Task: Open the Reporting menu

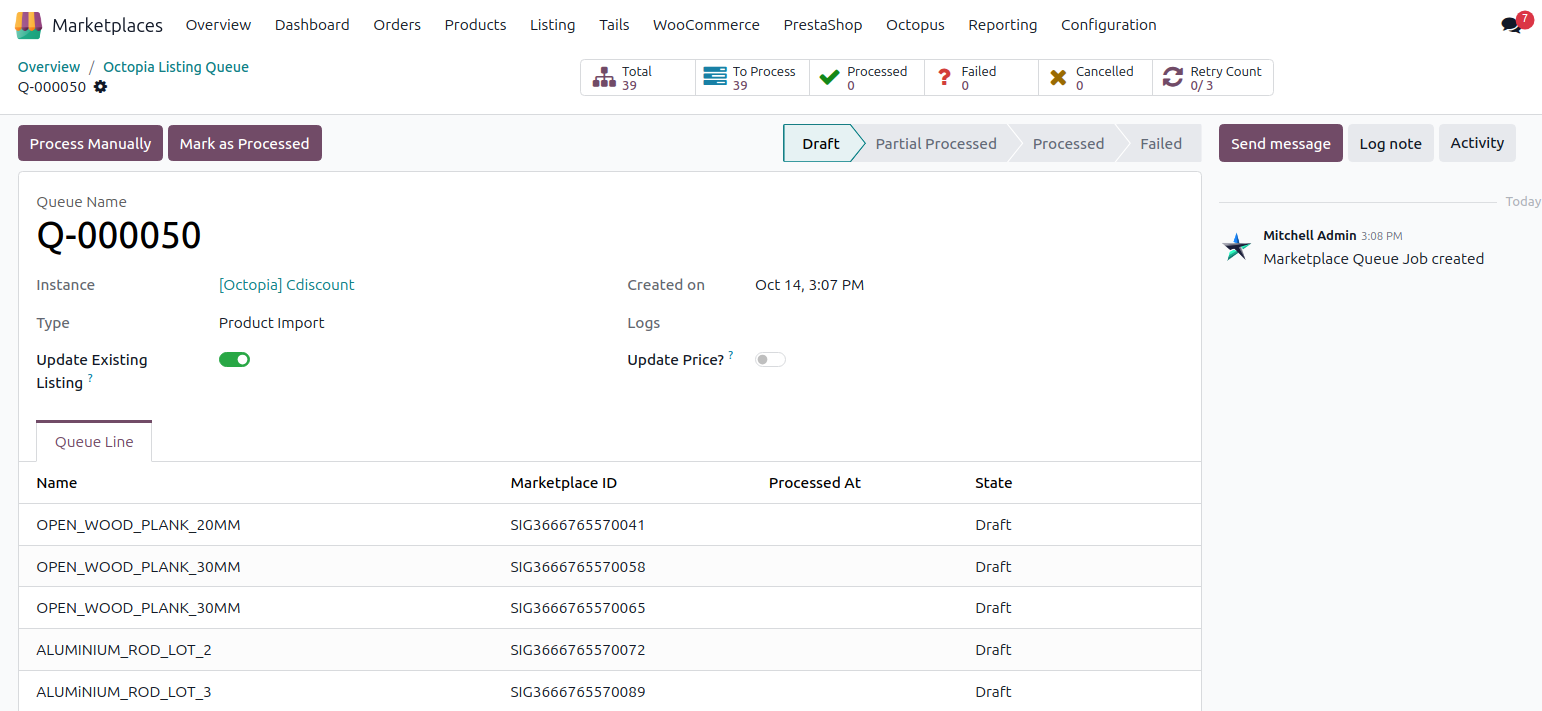Action: pos(1003,25)
